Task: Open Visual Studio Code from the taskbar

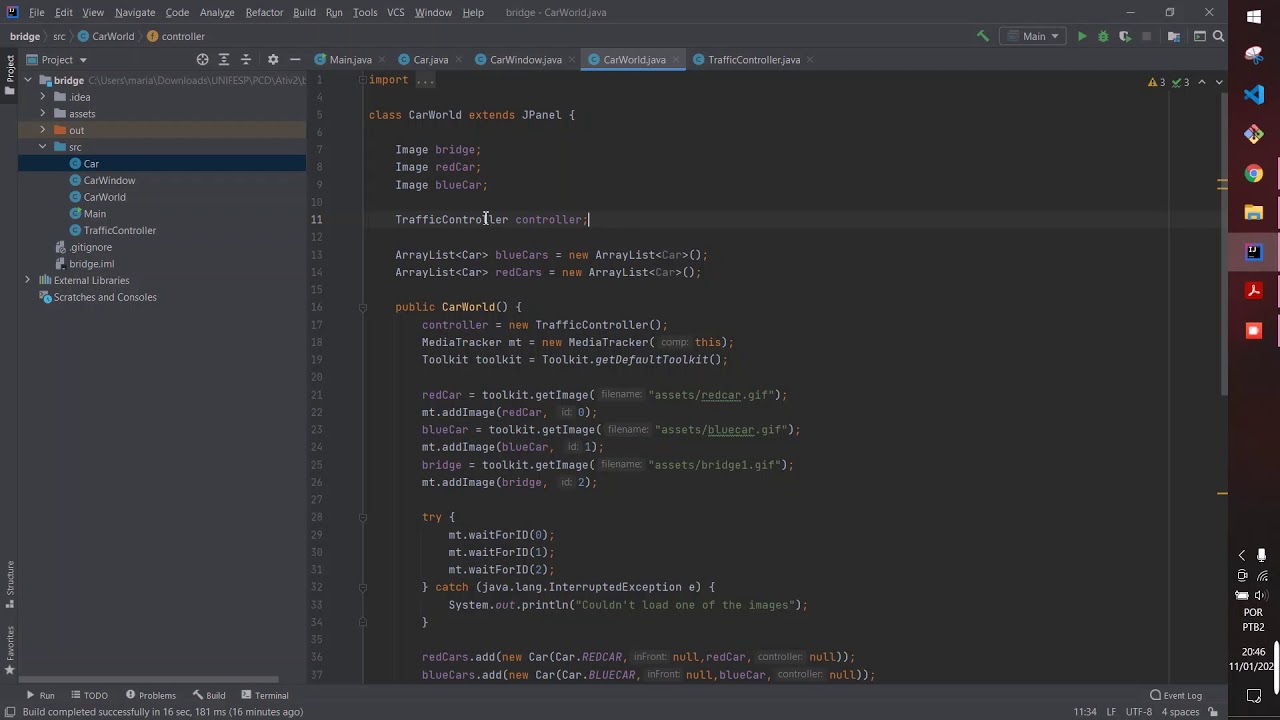Action: coord(1254,95)
